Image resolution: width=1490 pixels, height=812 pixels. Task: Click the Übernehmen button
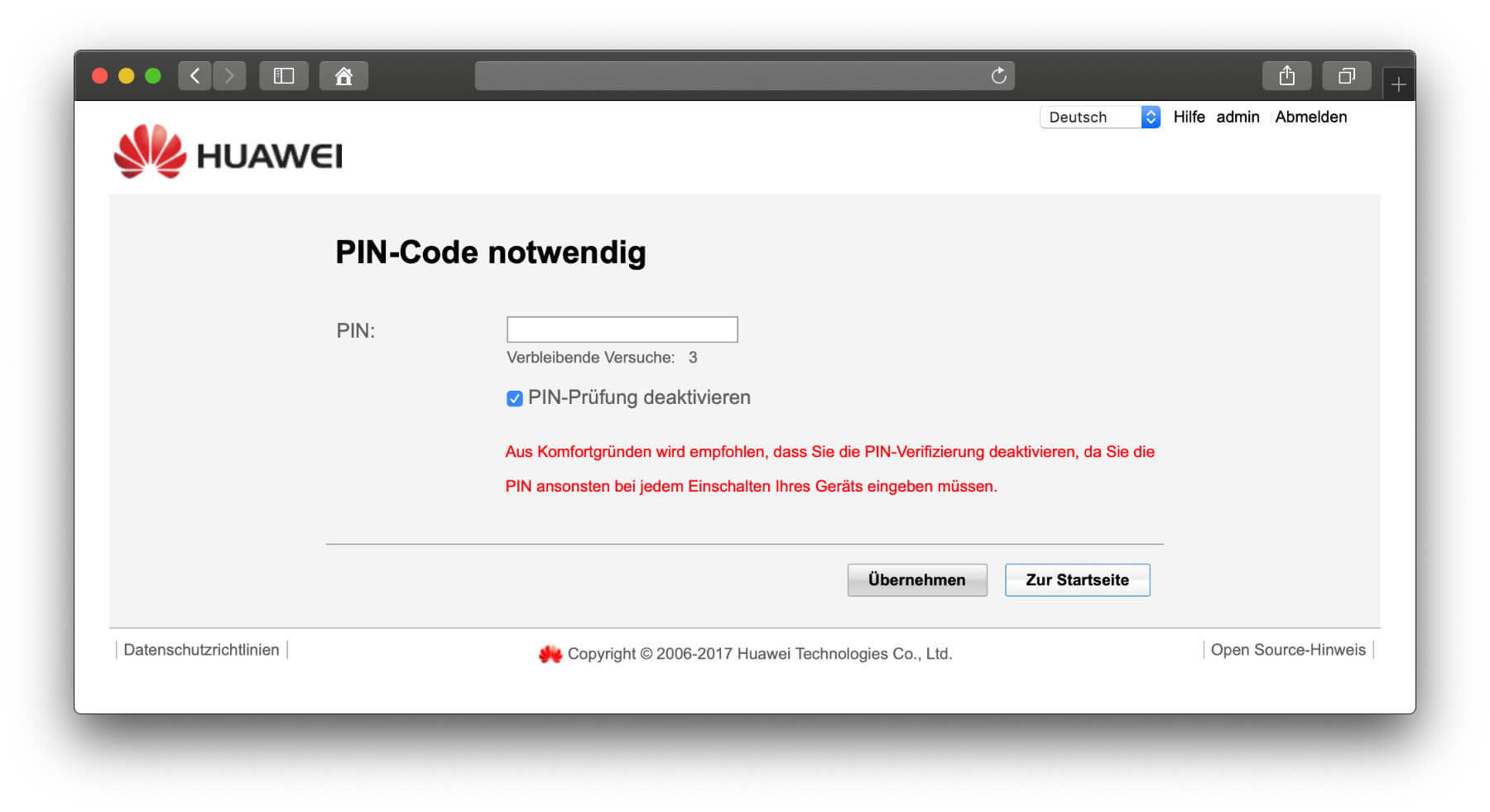pos(917,580)
